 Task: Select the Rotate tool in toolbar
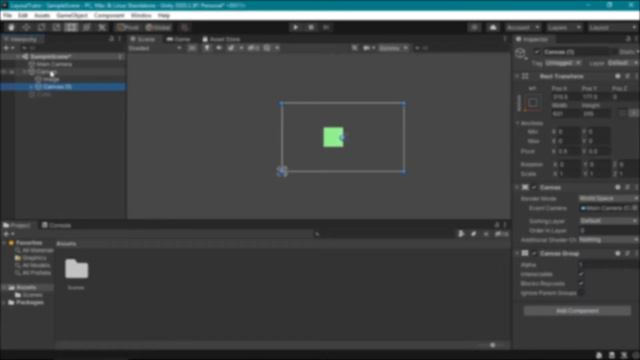(x=41, y=27)
